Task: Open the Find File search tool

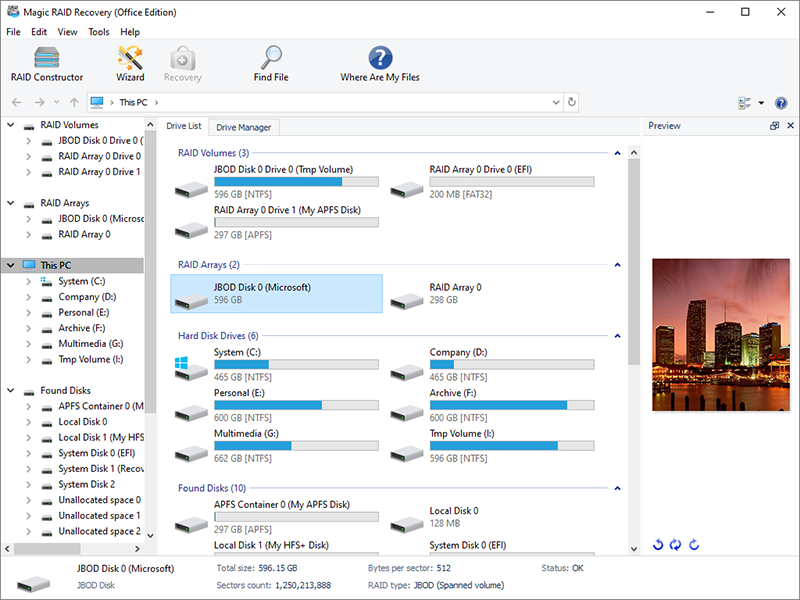Action: coord(271,64)
